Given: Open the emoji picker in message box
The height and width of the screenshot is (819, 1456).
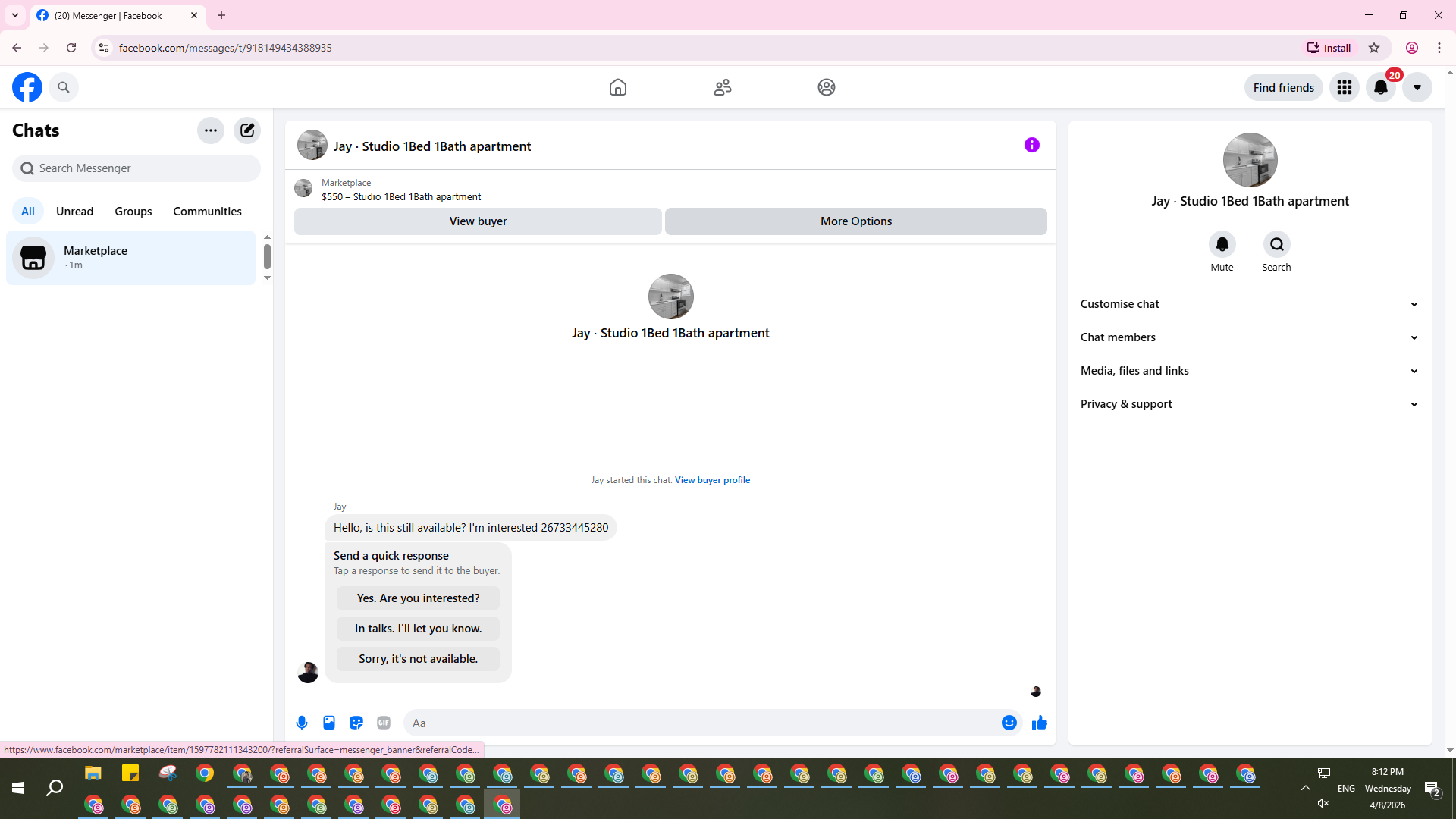Looking at the screenshot, I should 1009,723.
